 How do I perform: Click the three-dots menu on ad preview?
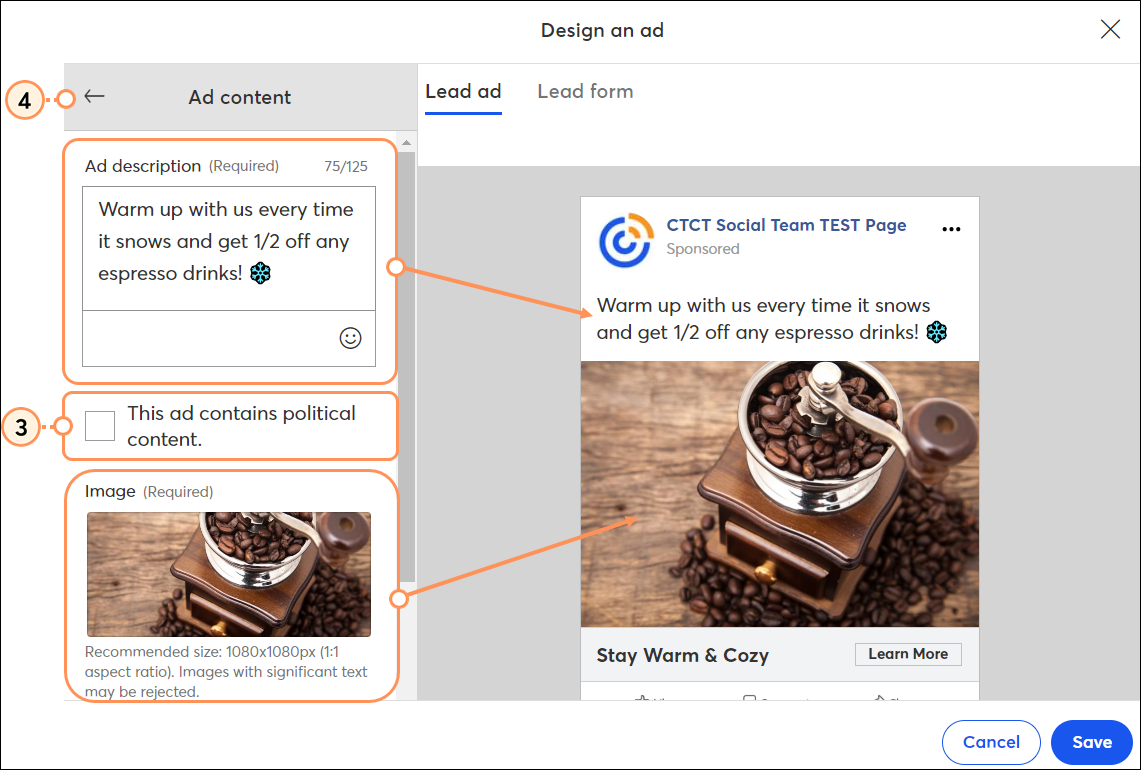pos(951,229)
